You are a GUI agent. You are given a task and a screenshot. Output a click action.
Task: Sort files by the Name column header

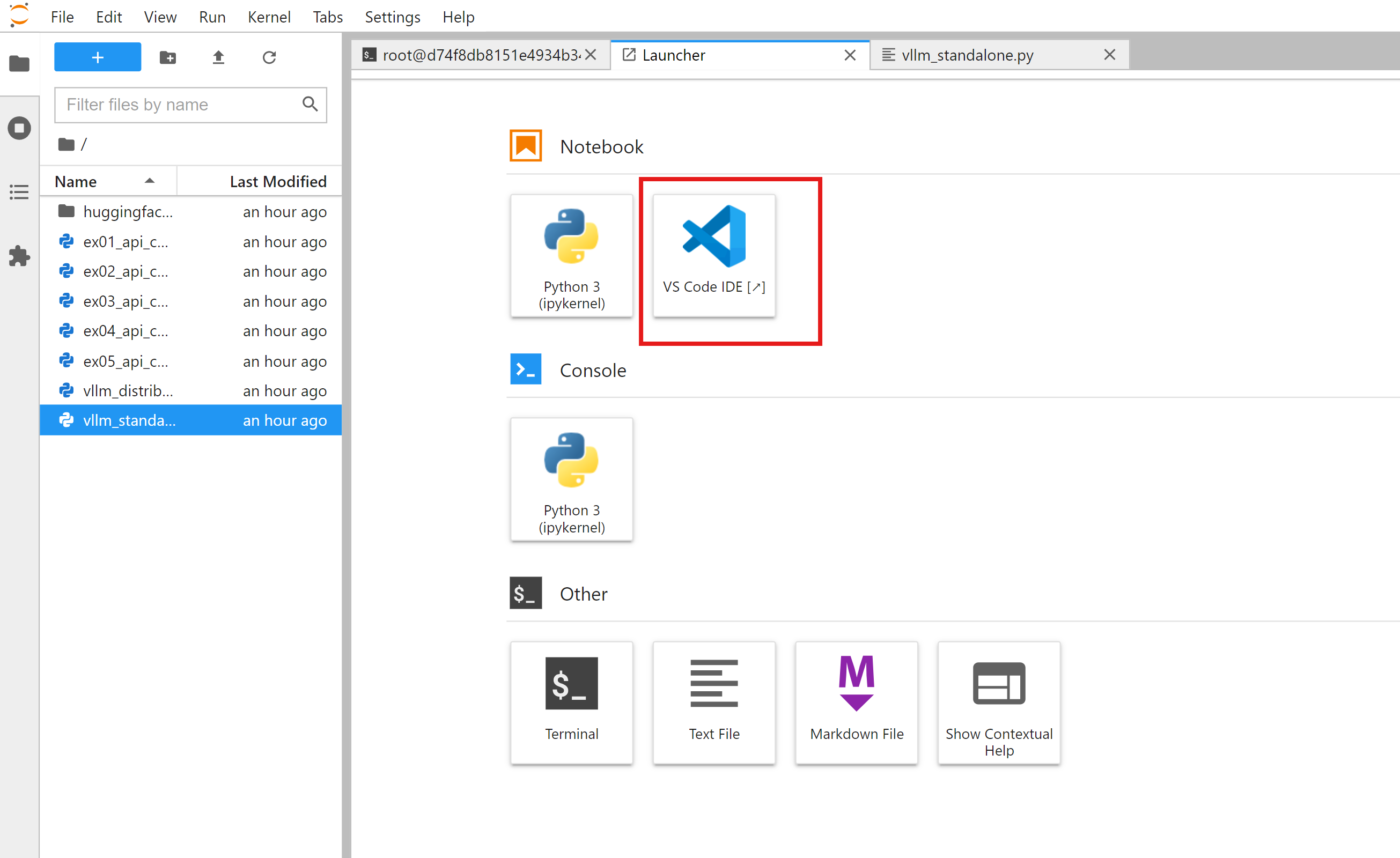coord(108,181)
